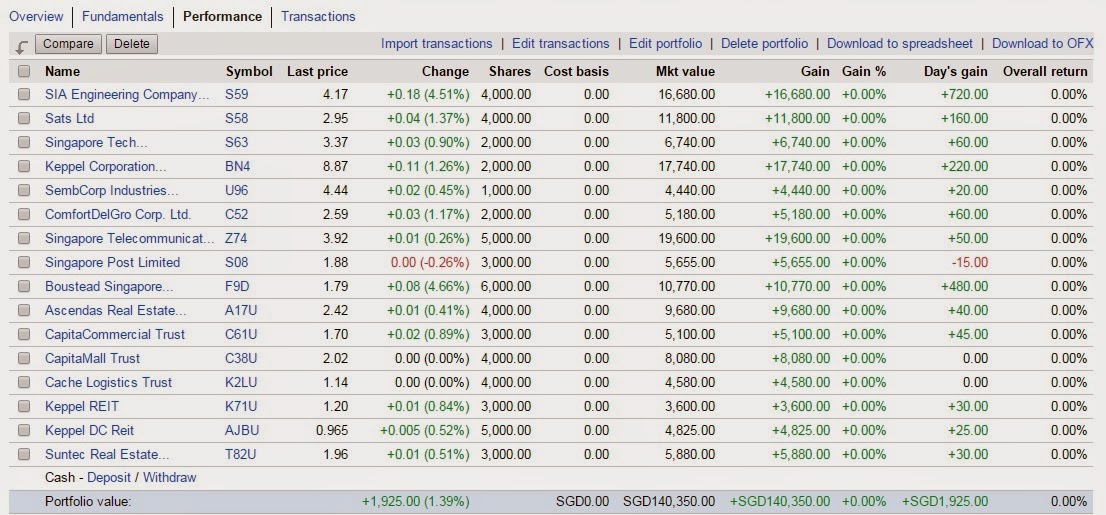1106x515 pixels.
Task: Click Delete portfolio link
Action: [x=765, y=44]
